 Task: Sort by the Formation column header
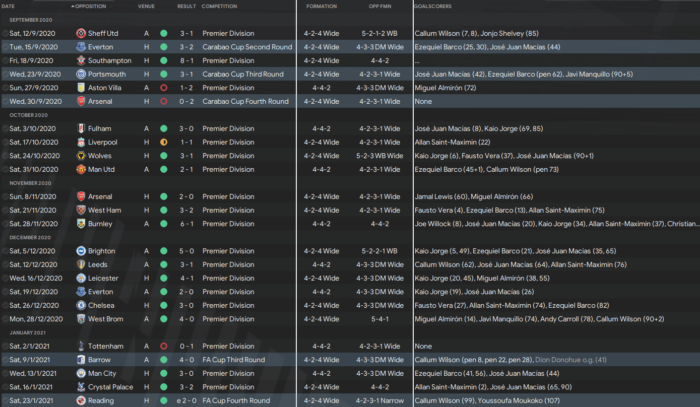pos(321,6)
